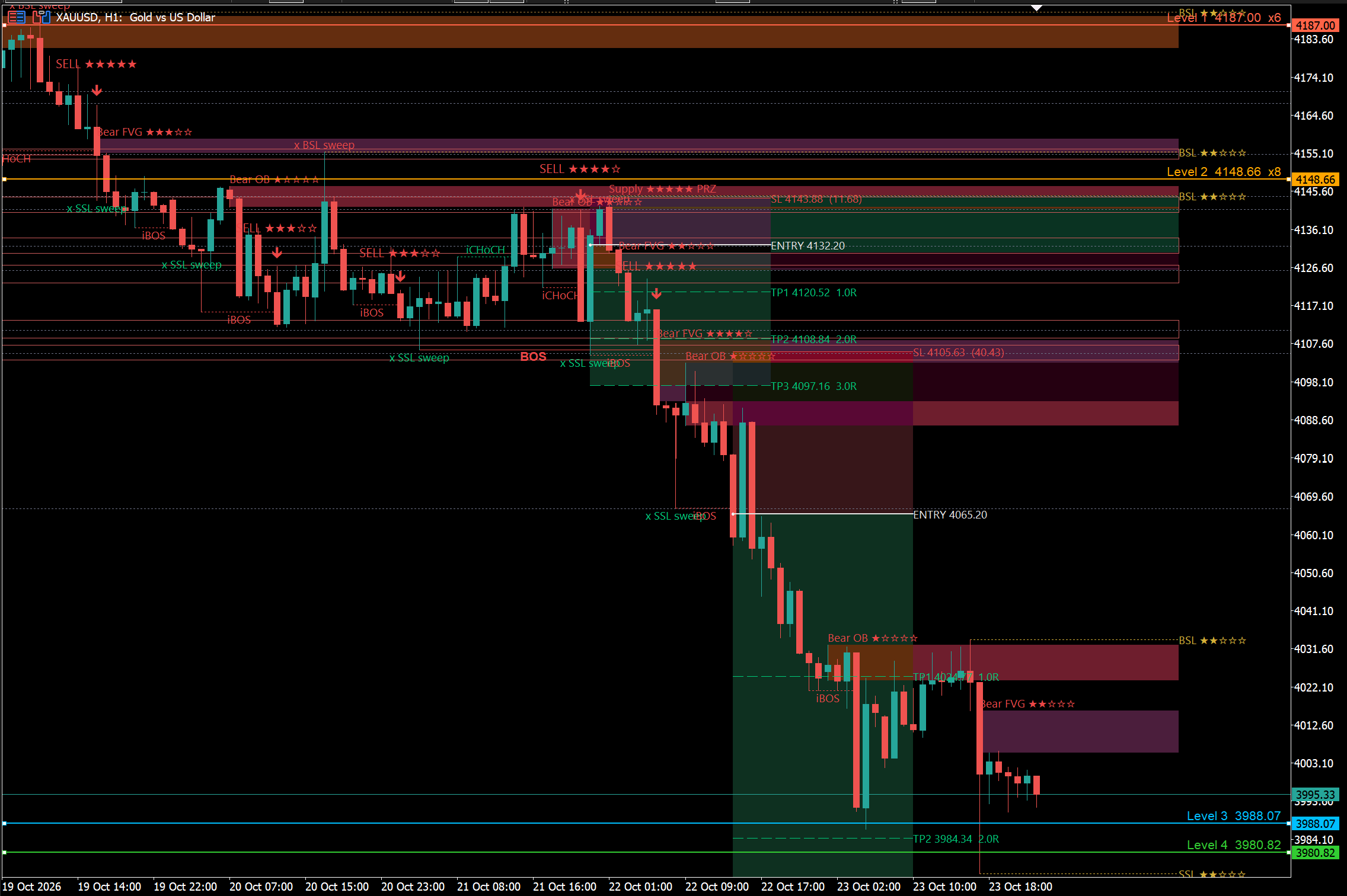Toggle the One Click Trading panel icon
1347x896 pixels.
(x=42, y=18)
